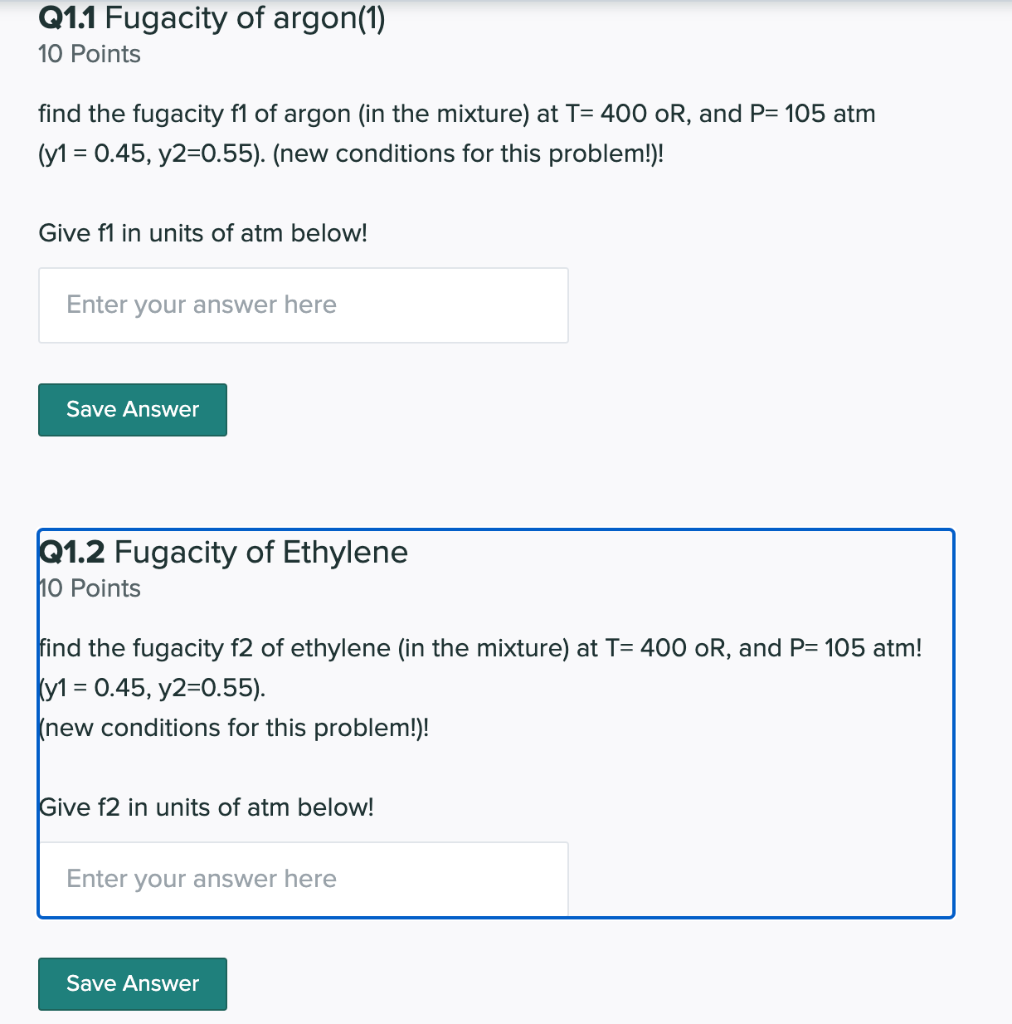This screenshot has width=1012, height=1024.
Task: Click the Give f1 instruction text
Action: pyautogui.click(x=202, y=233)
